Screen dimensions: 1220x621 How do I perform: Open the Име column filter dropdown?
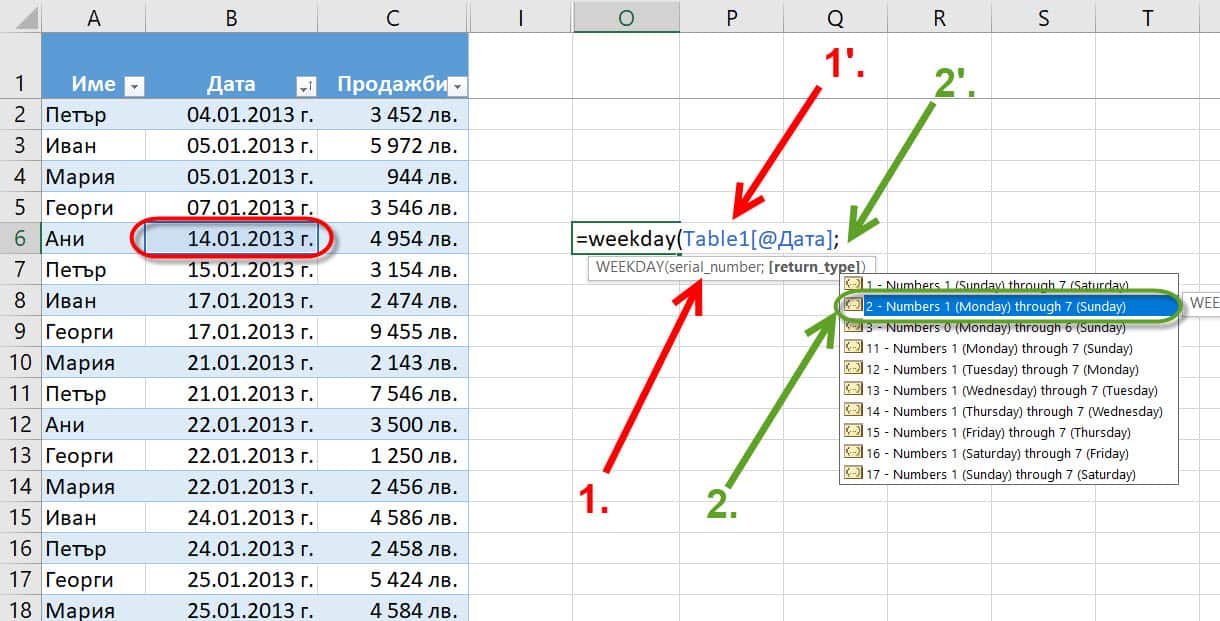tap(134, 86)
